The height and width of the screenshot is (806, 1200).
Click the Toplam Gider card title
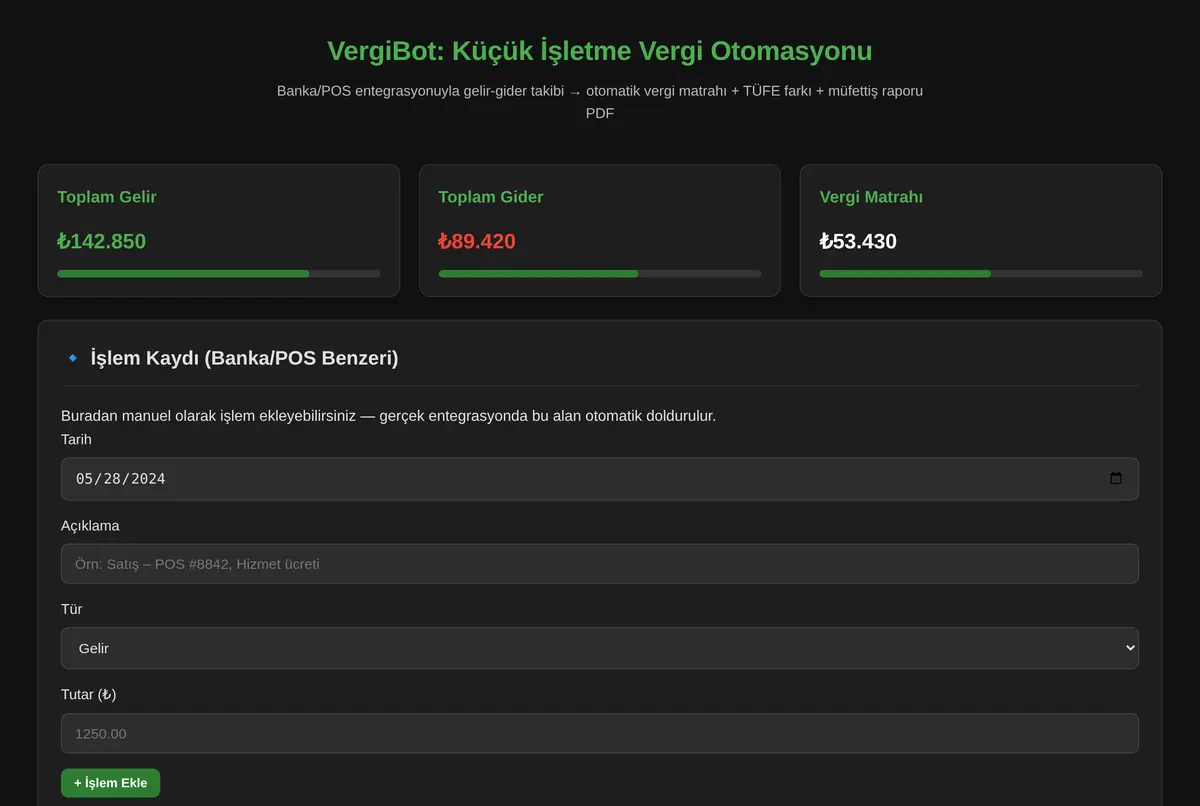pyautogui.click(x=491, y=197)
